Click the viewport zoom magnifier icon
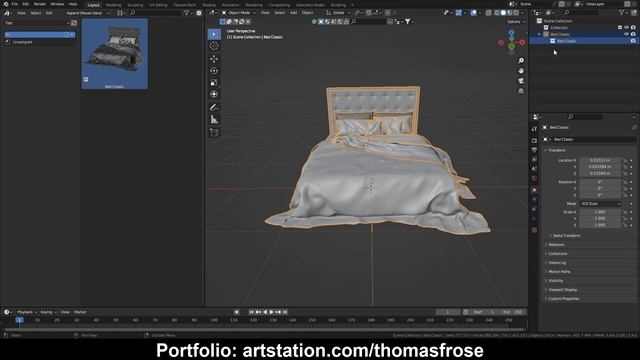 (521, 61)
